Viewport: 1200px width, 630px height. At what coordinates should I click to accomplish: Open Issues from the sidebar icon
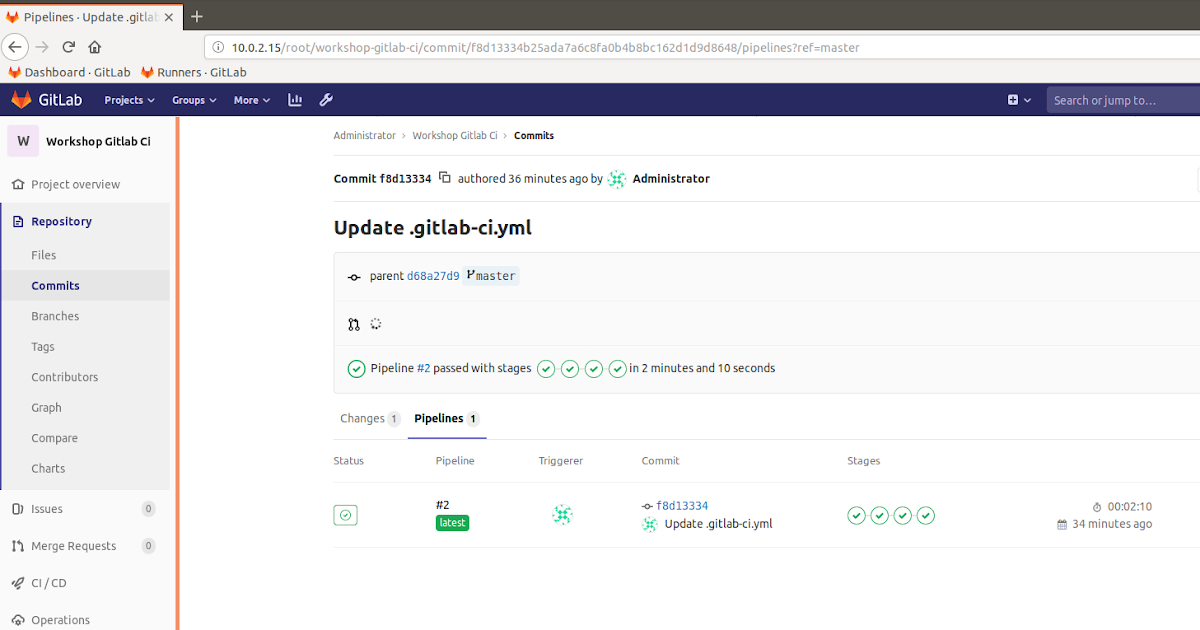16,508
